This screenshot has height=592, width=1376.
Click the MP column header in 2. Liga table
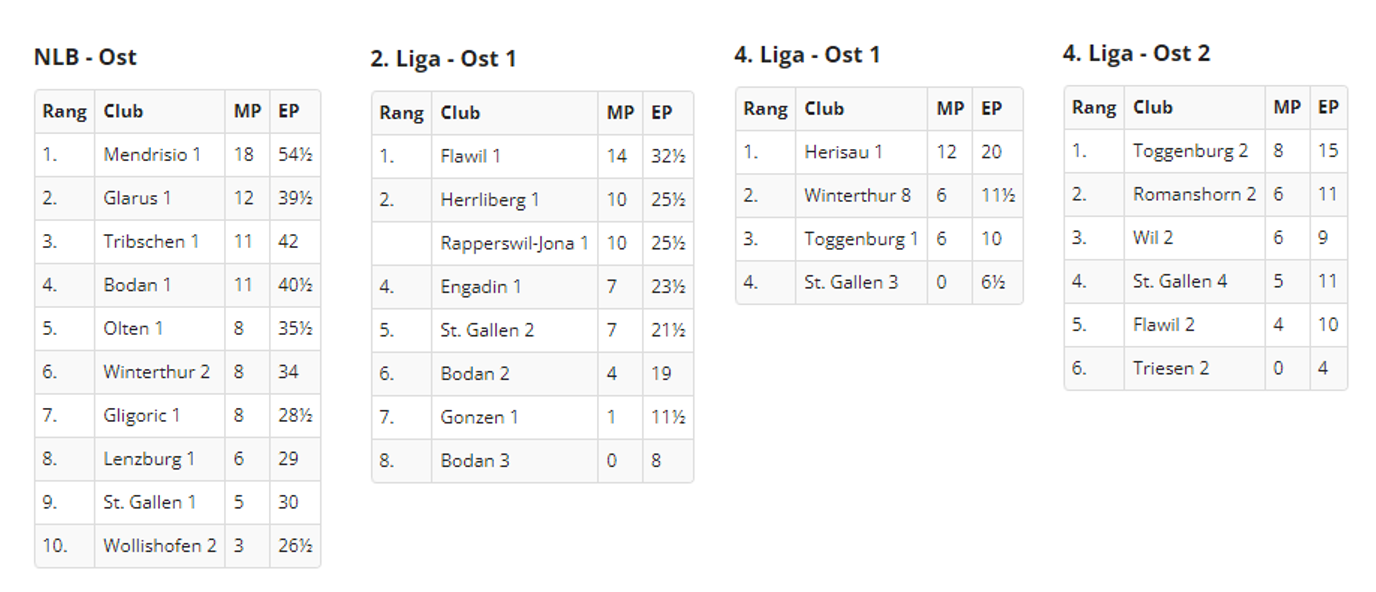click(x=620, y=113)
